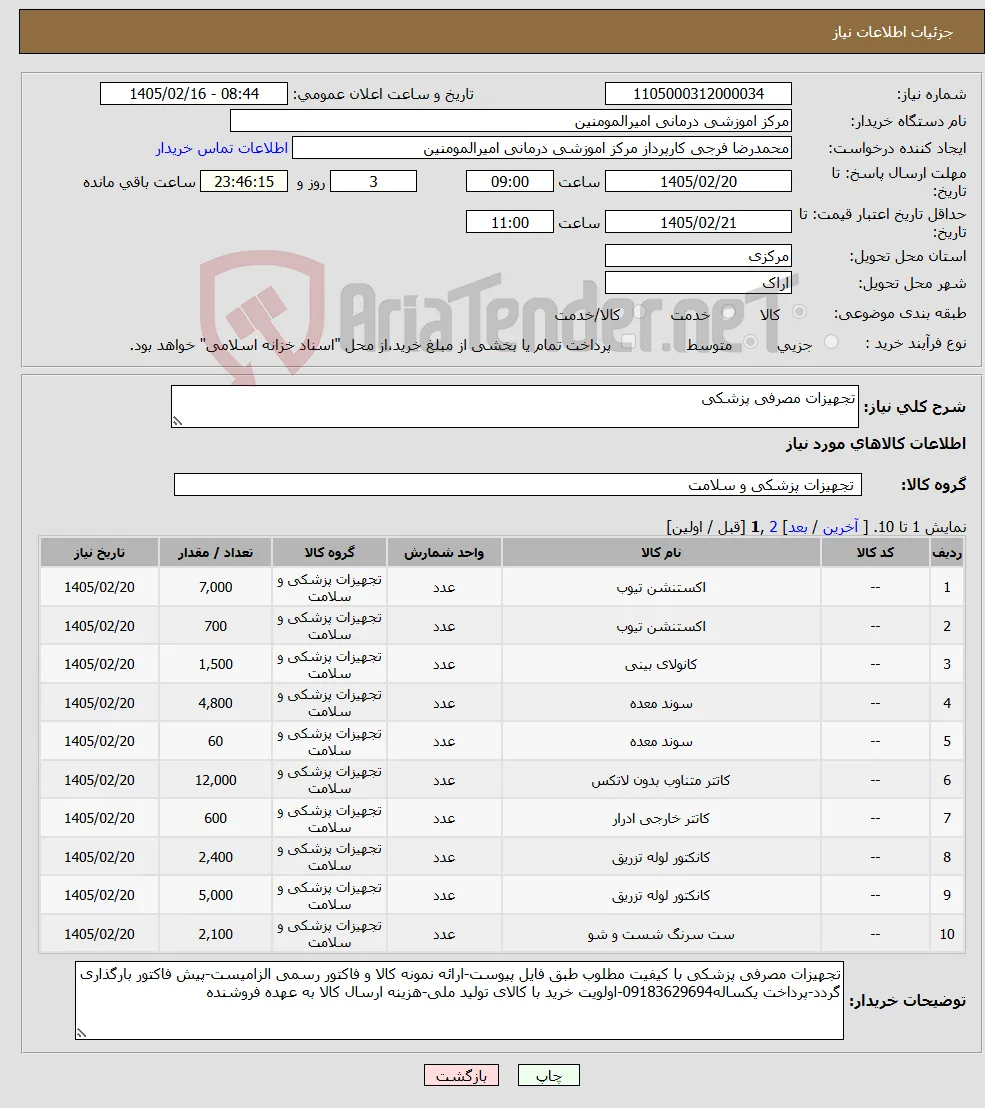
Task: Click quantity 700 in row 2
Action: 216,626
